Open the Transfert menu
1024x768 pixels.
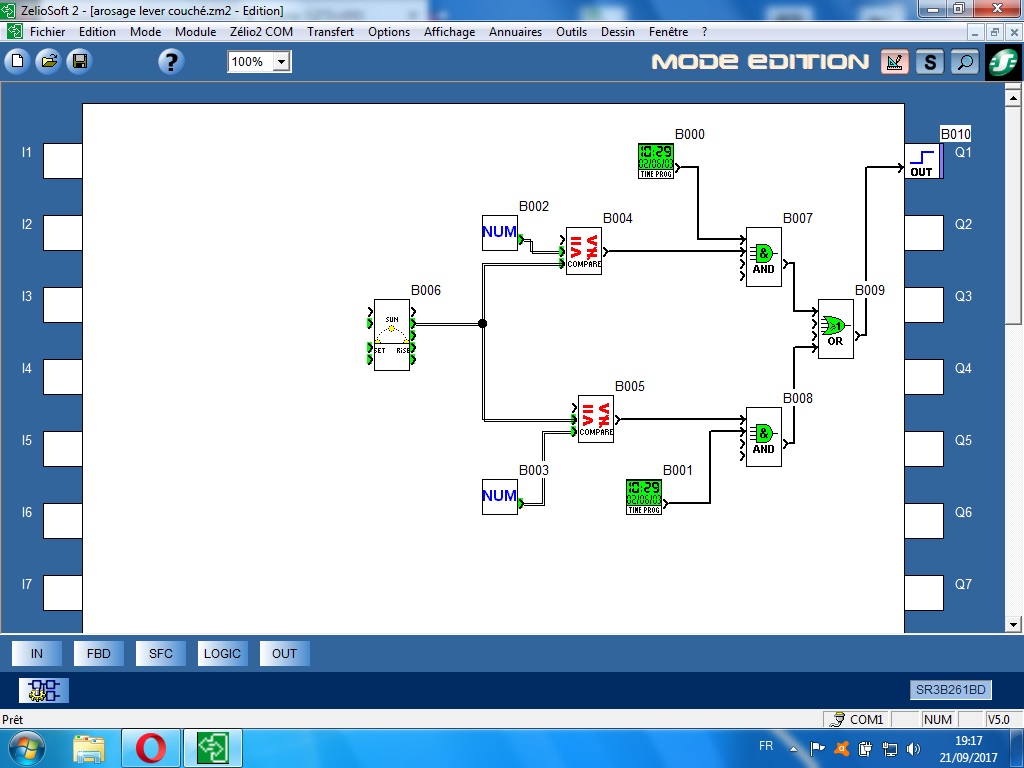click(x=330, y=31)
